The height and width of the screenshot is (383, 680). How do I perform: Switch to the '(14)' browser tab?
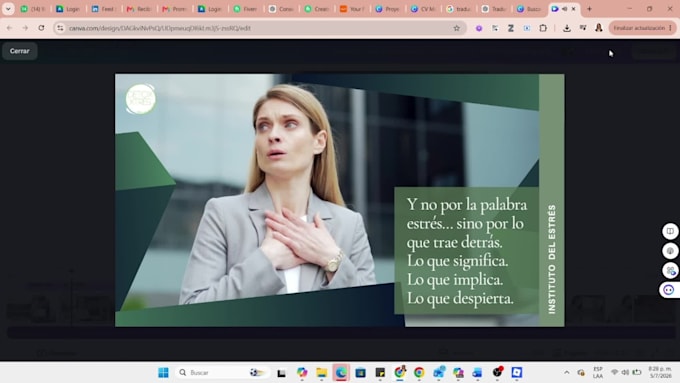[x=33, y=9]
